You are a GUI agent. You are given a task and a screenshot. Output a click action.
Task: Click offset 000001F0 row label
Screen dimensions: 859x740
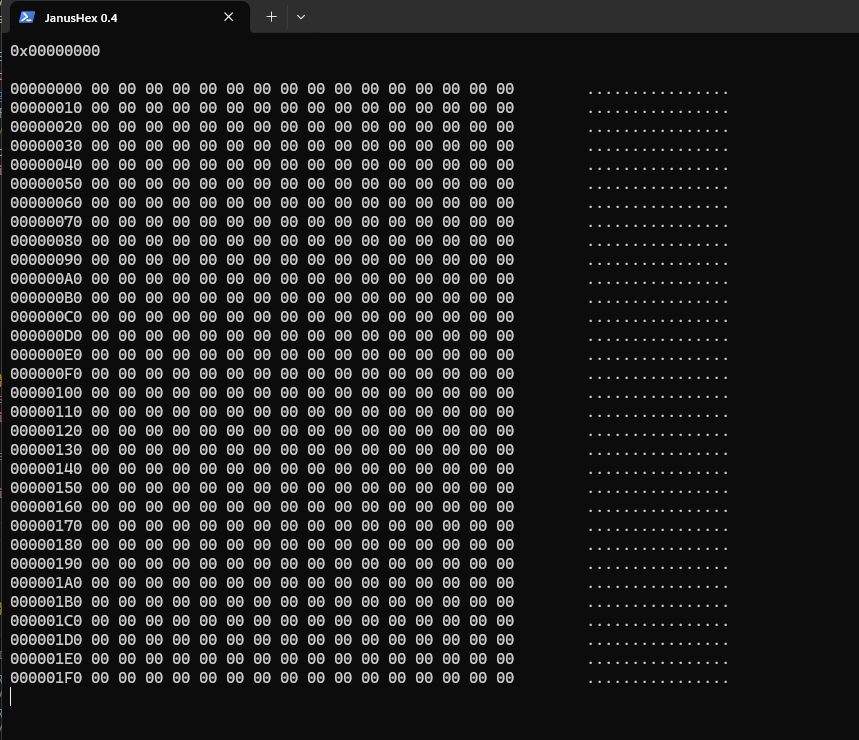tap(46, 678)
